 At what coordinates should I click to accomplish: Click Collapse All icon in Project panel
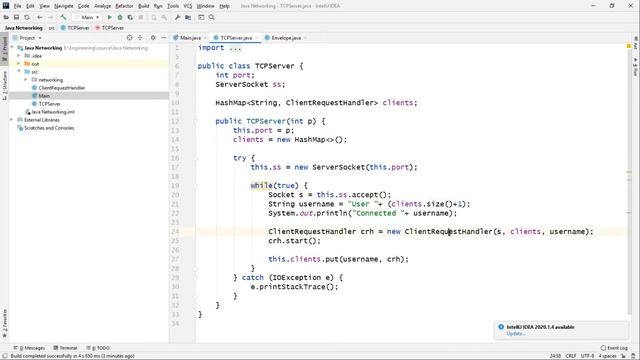[140, 38]
